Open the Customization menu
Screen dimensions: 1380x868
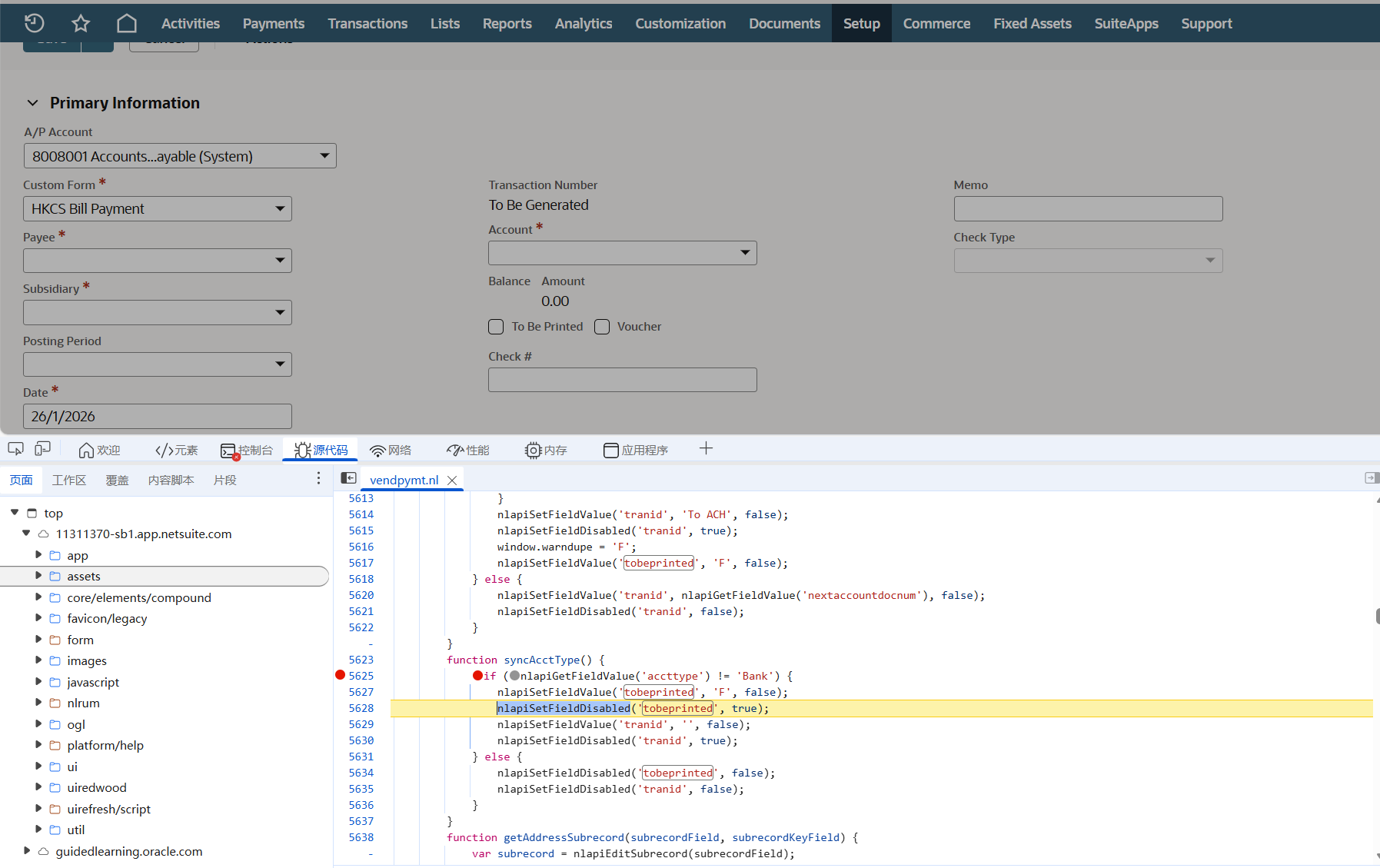[x=680, y=23]
